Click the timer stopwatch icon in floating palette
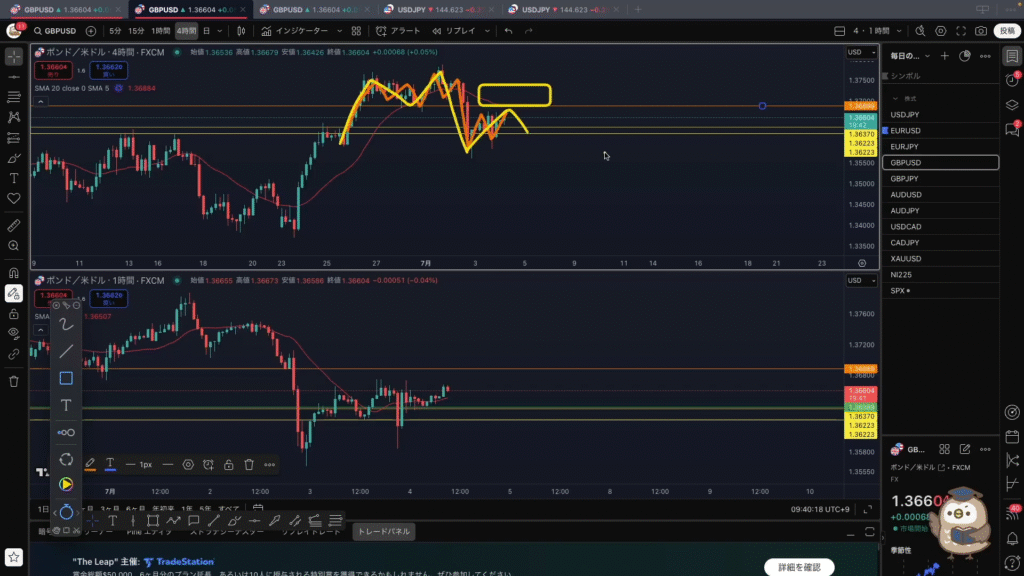The image size is (1024, 576). [66, 512]
